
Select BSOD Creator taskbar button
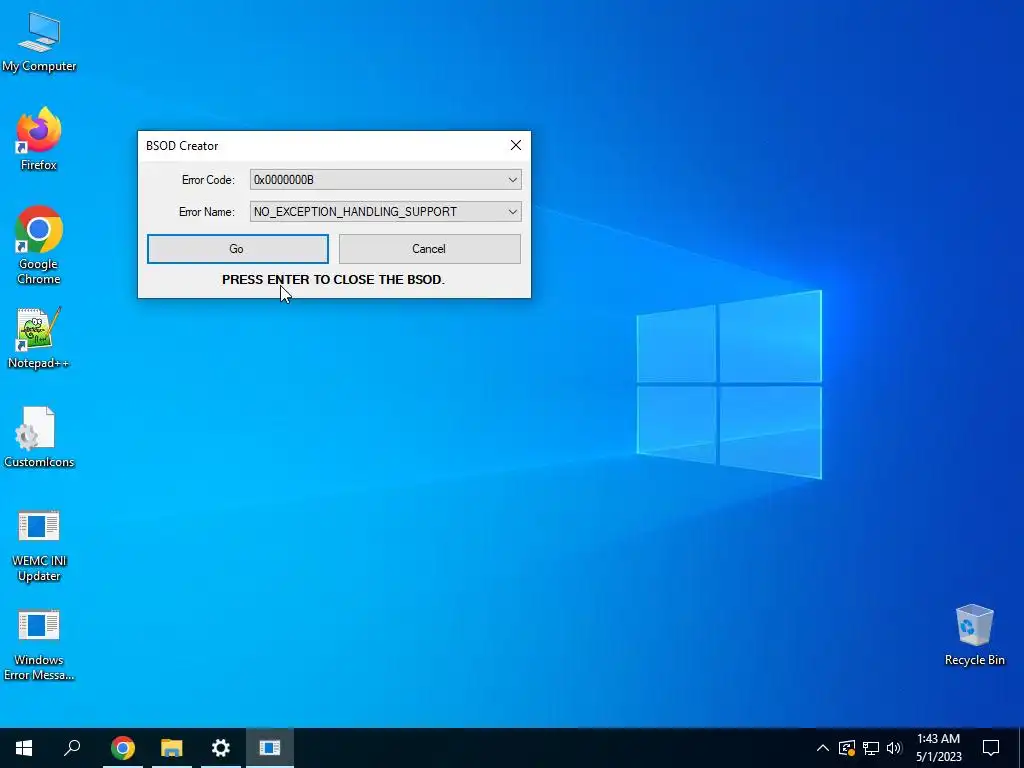[x=270, y=748]
